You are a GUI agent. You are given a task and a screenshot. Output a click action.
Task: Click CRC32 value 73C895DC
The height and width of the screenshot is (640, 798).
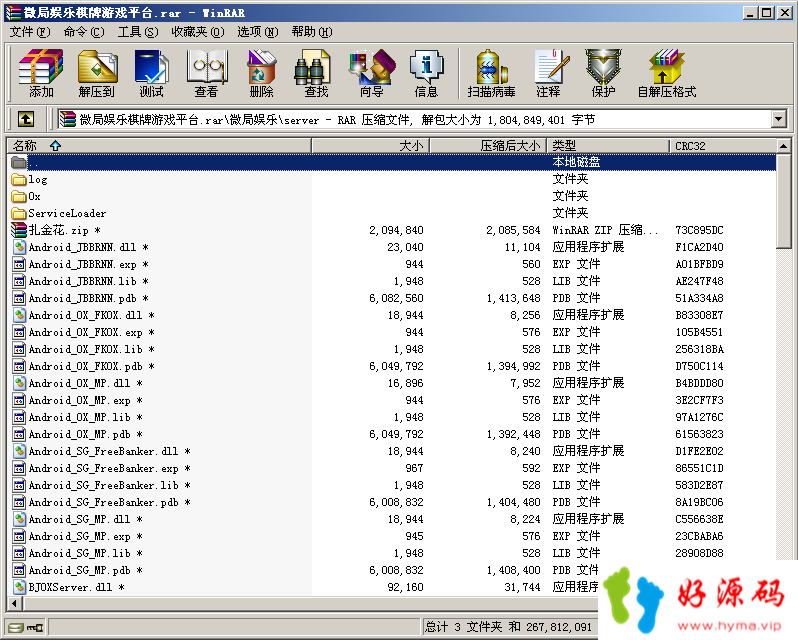699,230
